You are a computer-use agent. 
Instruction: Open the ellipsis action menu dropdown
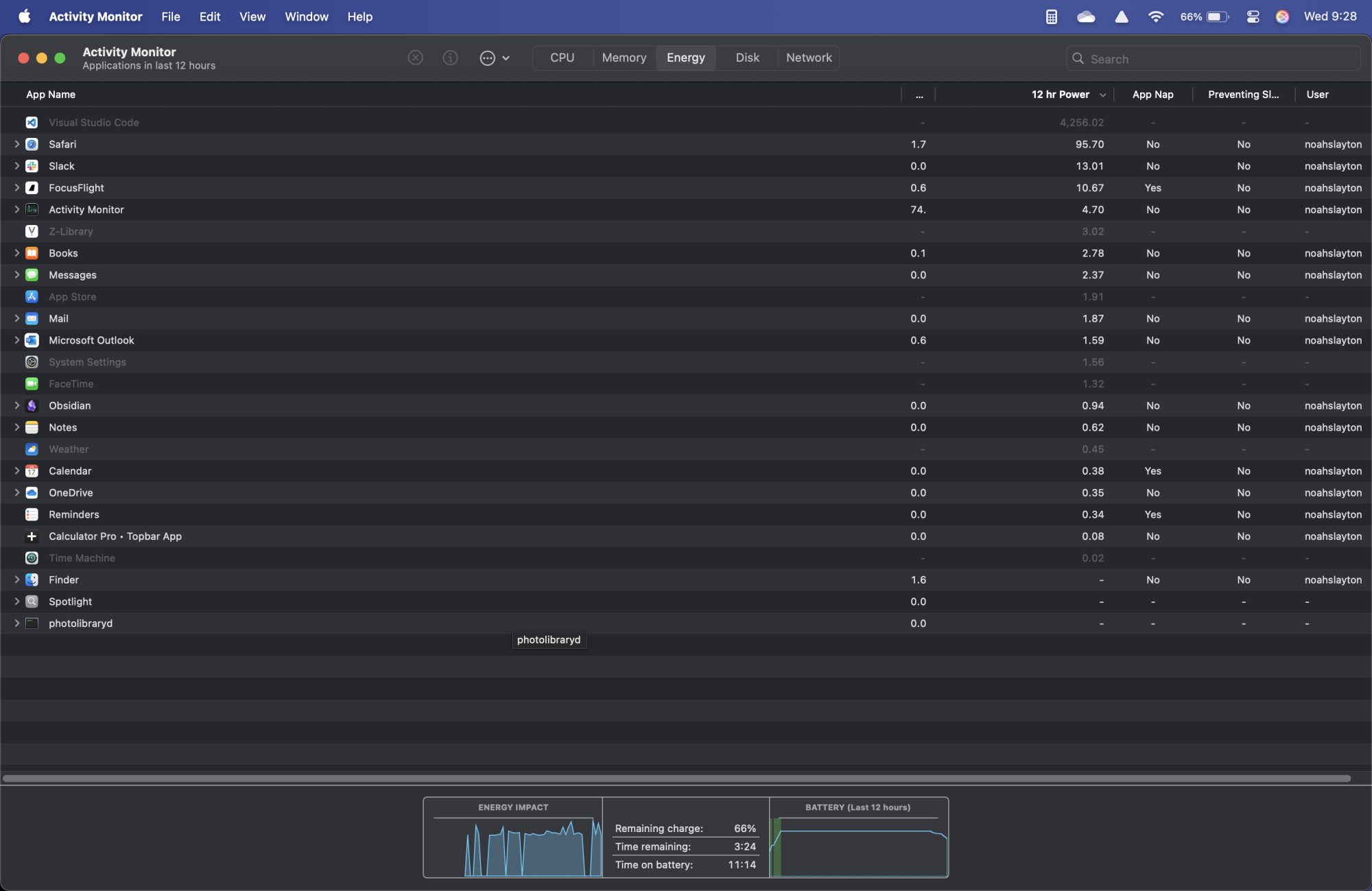(494, 58)
